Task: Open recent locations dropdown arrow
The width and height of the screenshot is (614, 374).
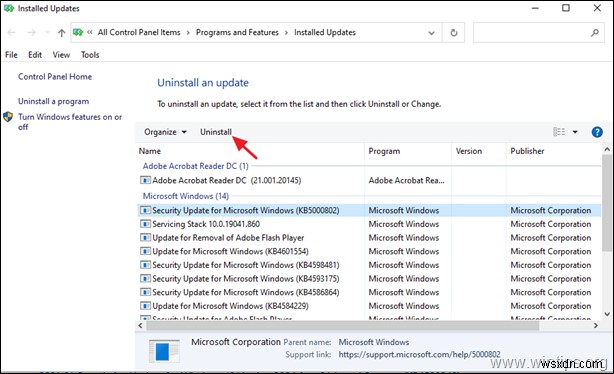Action: [x=47, y=33]
